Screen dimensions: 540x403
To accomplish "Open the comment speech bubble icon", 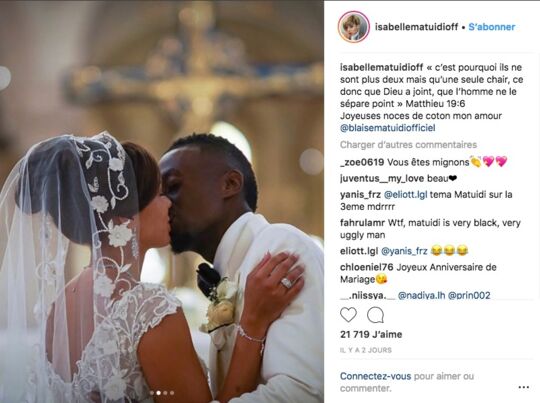I will coord(375,315).
